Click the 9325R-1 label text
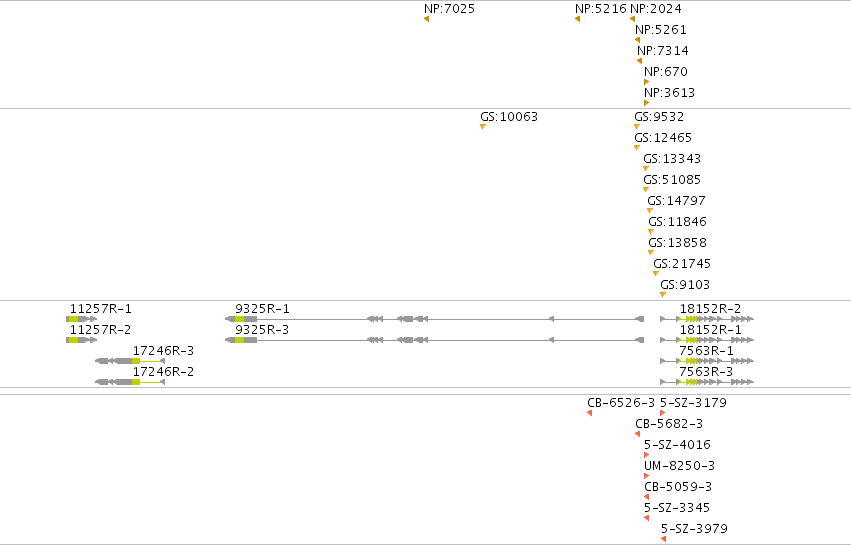 point(263,309)
